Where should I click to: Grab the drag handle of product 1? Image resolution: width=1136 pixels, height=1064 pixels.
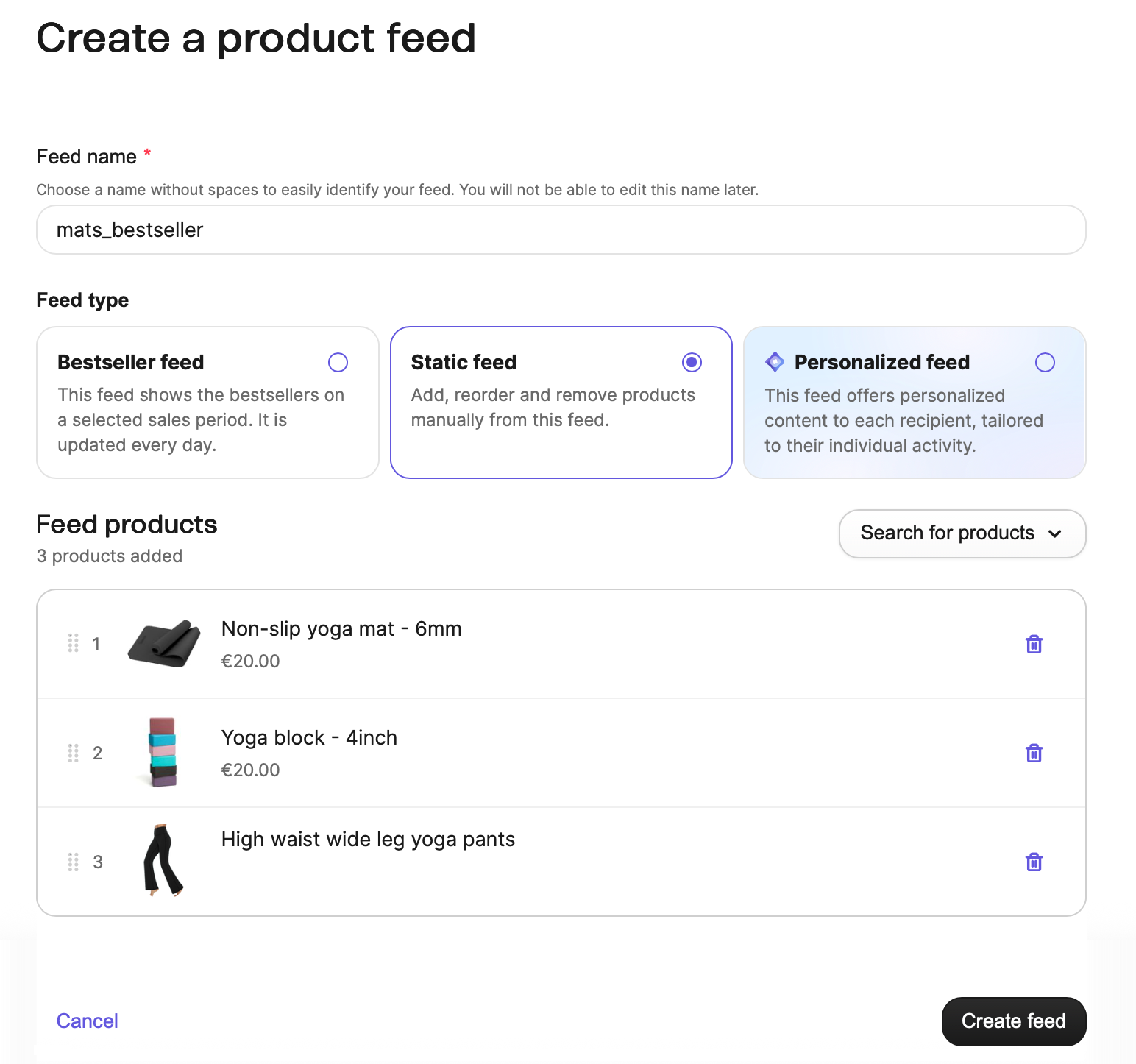pos(73,644)
